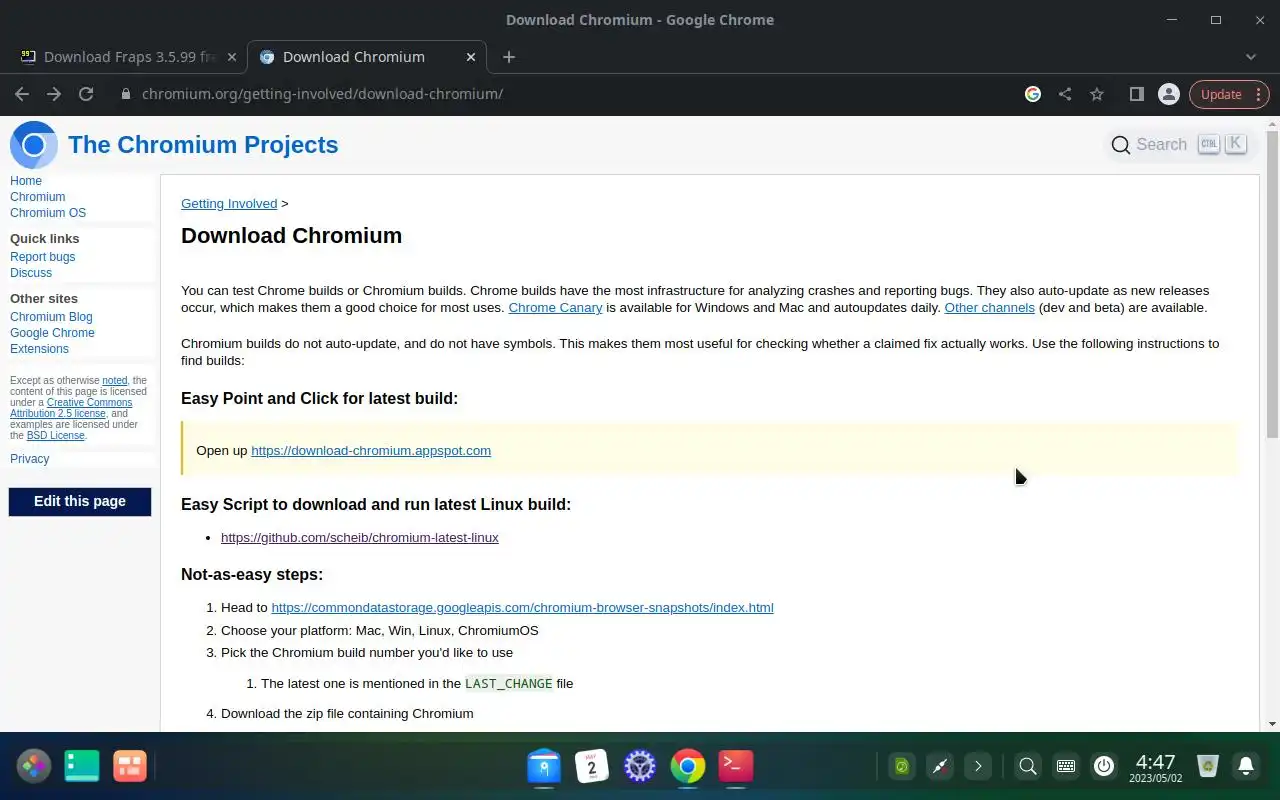
Task: Open the Google icon in address bar
Action: [x=1033, y=94]
